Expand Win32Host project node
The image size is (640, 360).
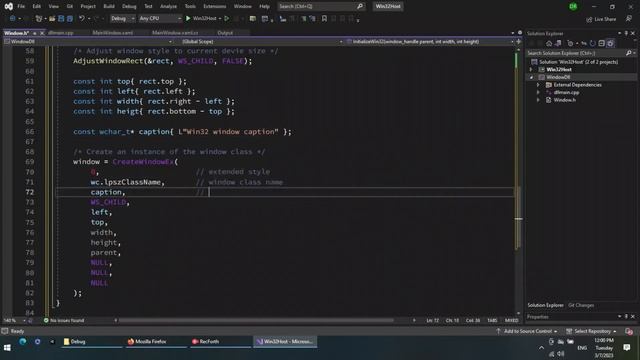click(531, 69)
